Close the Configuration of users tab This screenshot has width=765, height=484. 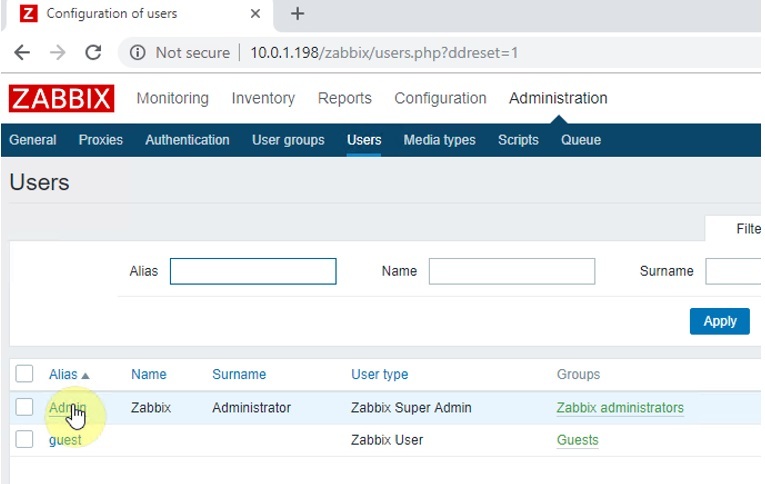click(x=255, y=14)
